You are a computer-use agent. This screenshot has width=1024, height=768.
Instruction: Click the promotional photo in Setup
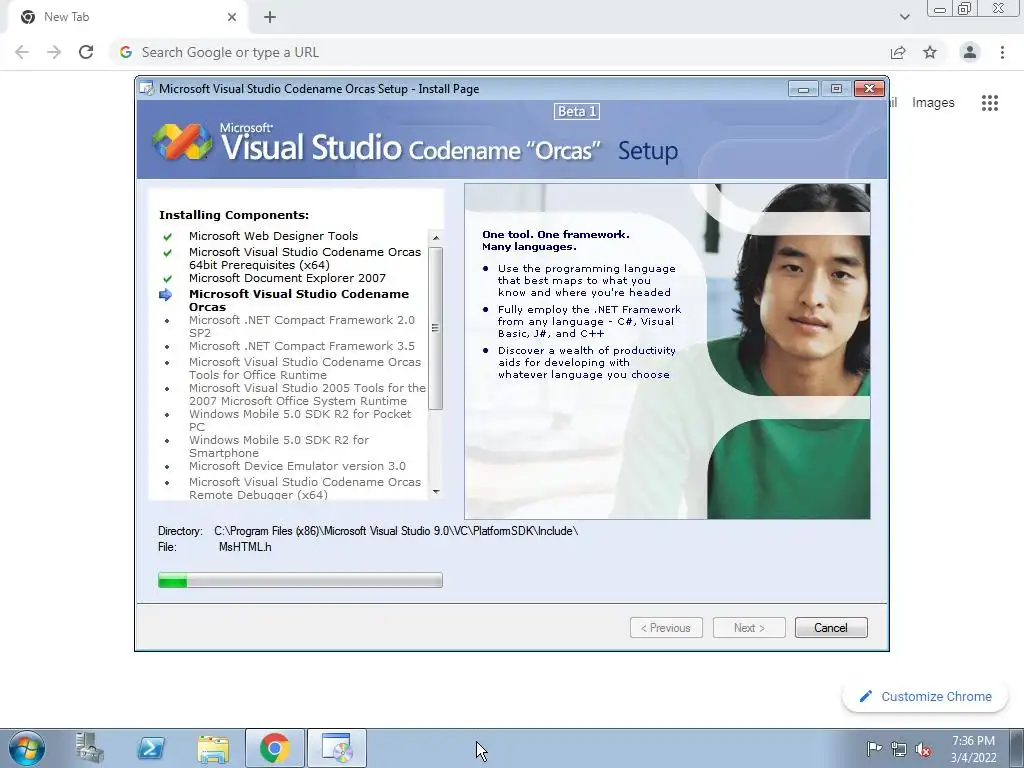pos(667,351)
